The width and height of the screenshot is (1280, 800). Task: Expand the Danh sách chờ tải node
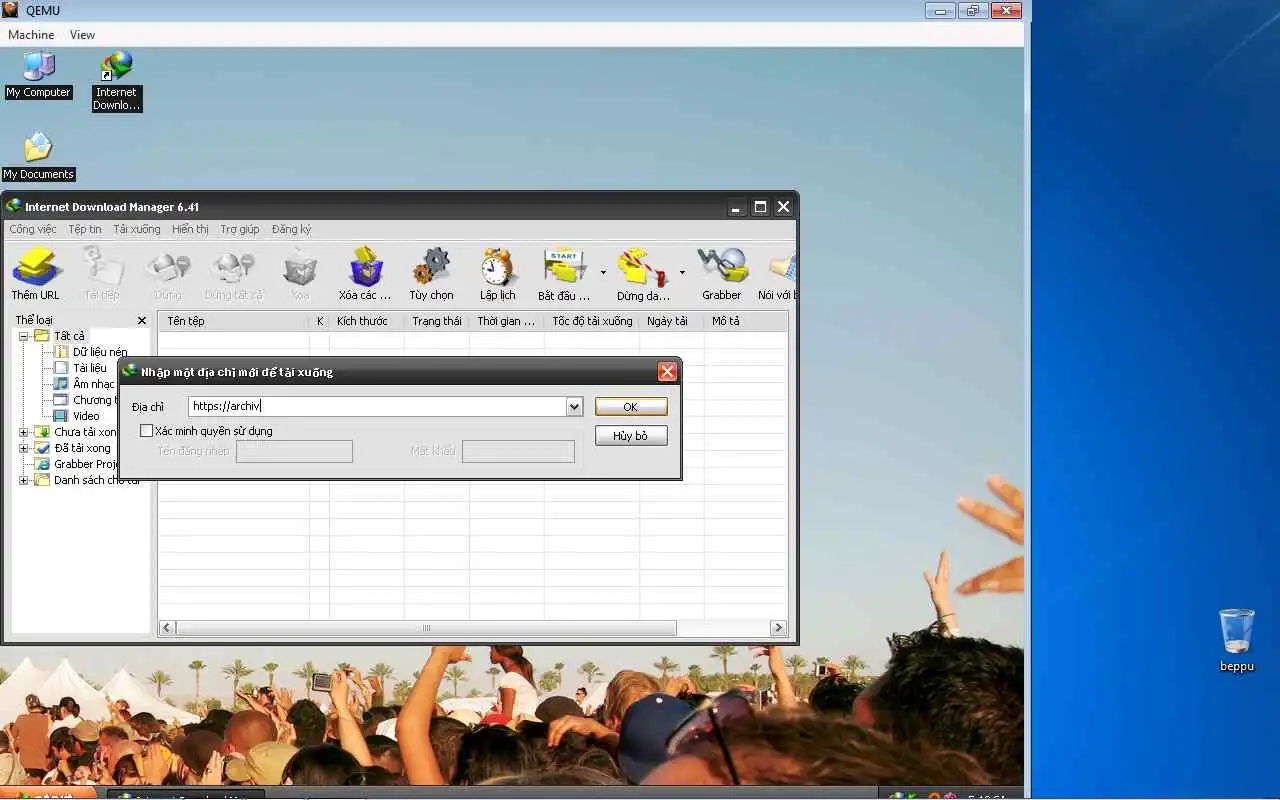point(24,480)
